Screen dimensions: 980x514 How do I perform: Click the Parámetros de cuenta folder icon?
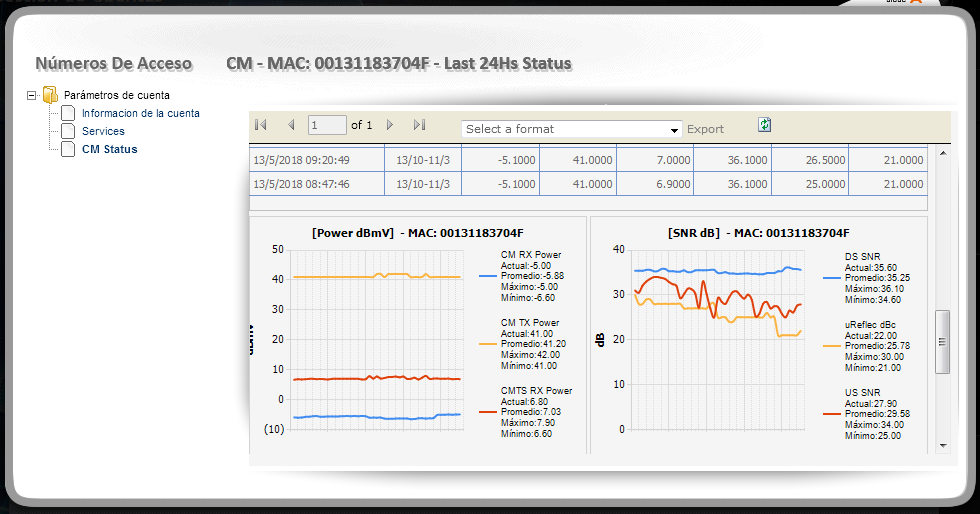click(x=50, y=95)
